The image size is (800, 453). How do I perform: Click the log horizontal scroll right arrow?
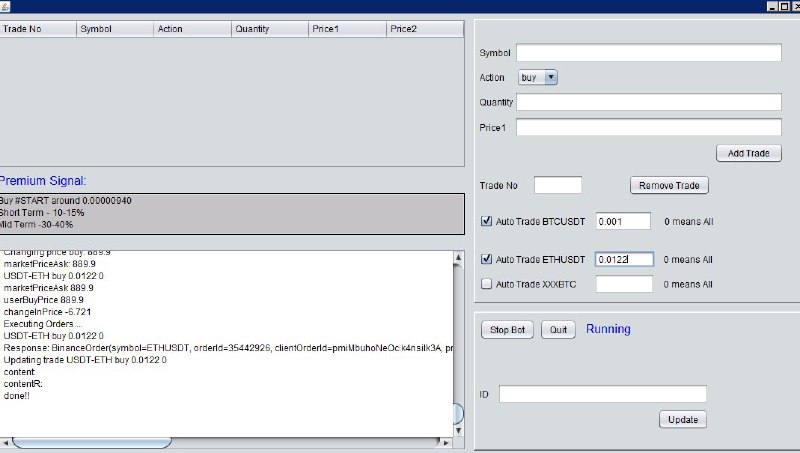pyautogui.click(x=446, y=442)
